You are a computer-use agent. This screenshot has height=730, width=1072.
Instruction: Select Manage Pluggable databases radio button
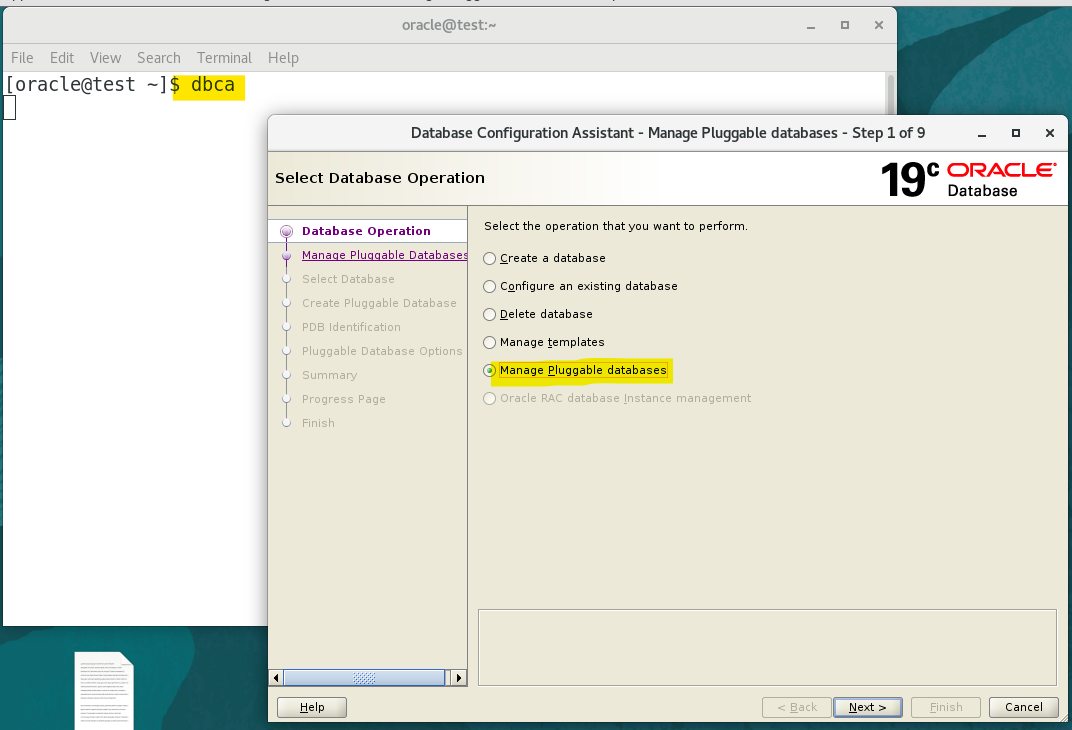point(490,370)
